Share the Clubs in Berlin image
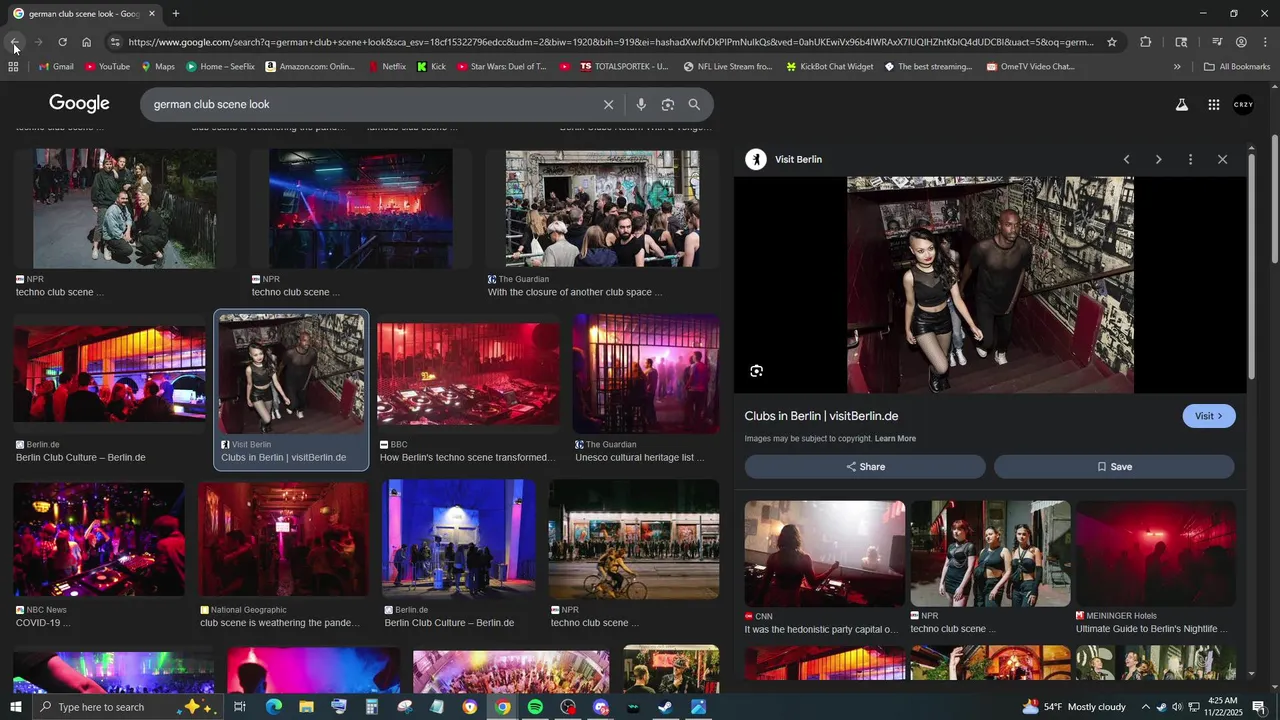The width and height of the screenshot is (1280, 720). tap(865, 467)
